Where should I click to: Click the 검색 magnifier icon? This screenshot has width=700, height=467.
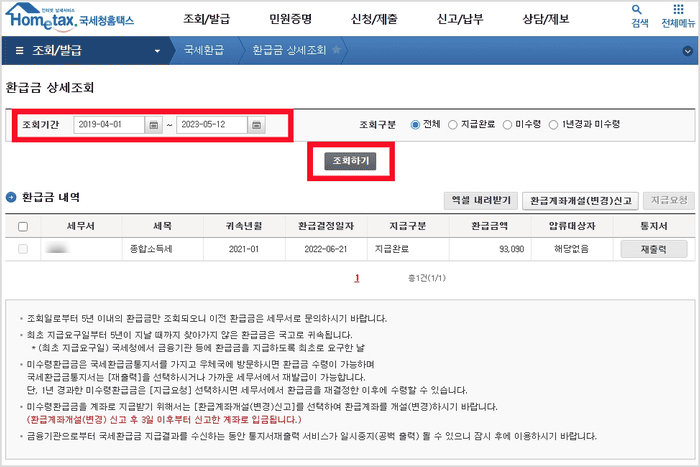pos(637,9)
